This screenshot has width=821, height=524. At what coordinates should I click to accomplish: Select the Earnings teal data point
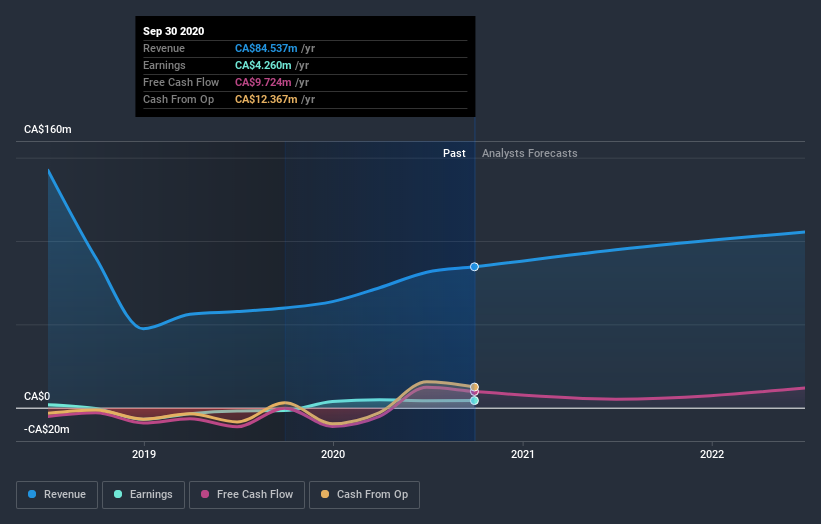point(474,400)
